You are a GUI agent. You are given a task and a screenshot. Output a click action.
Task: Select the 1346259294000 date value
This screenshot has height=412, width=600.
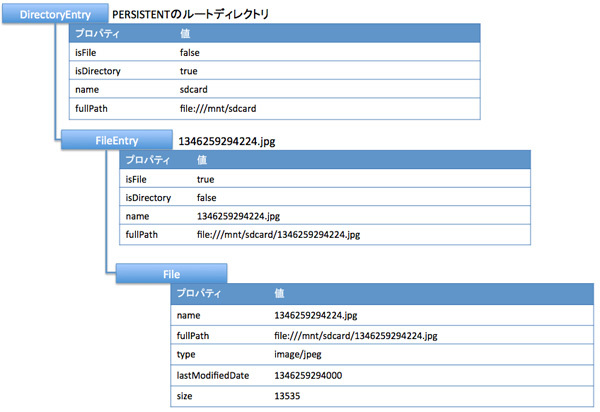[x=308, y=376]
